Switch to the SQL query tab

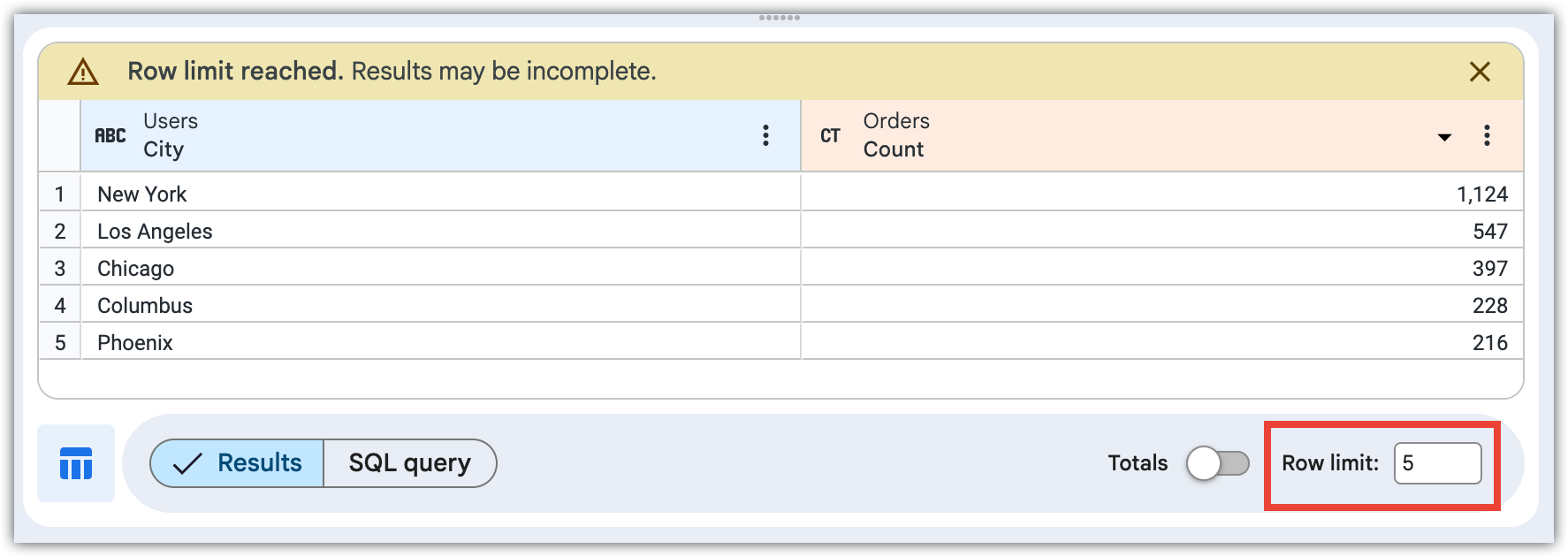tap(410, 463)
